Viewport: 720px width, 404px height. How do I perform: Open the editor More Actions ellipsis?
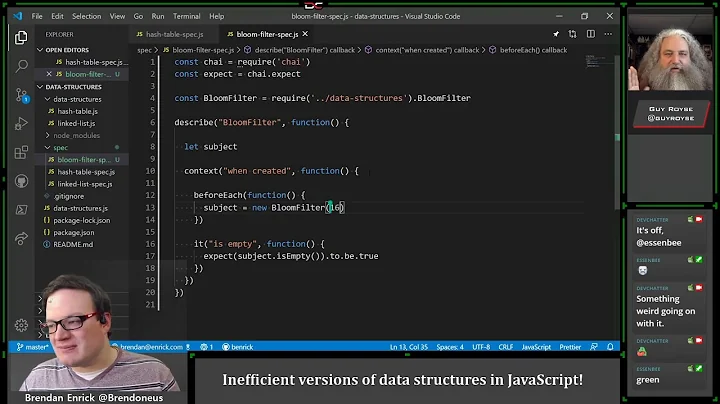point(608,34)
